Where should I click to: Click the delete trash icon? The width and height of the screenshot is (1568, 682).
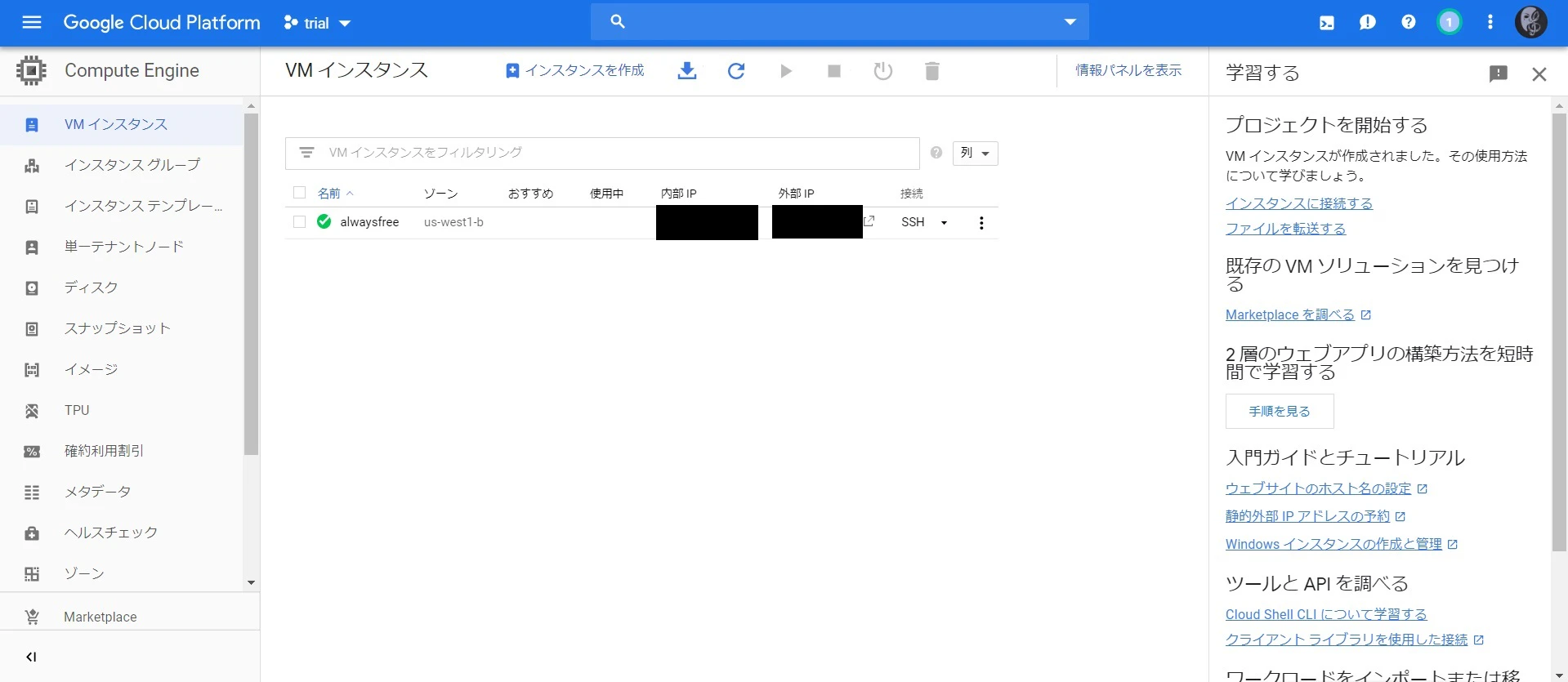pos(931,71)
